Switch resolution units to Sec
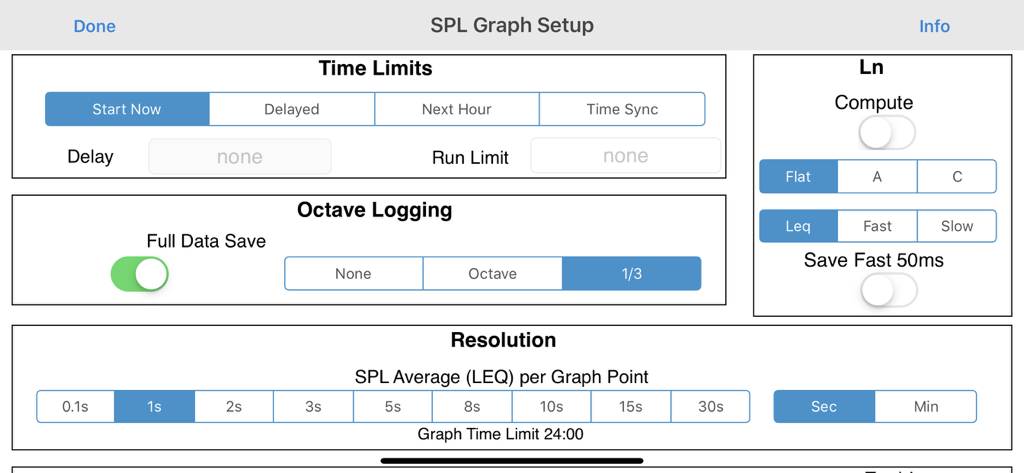 click(x=824, y=406)
